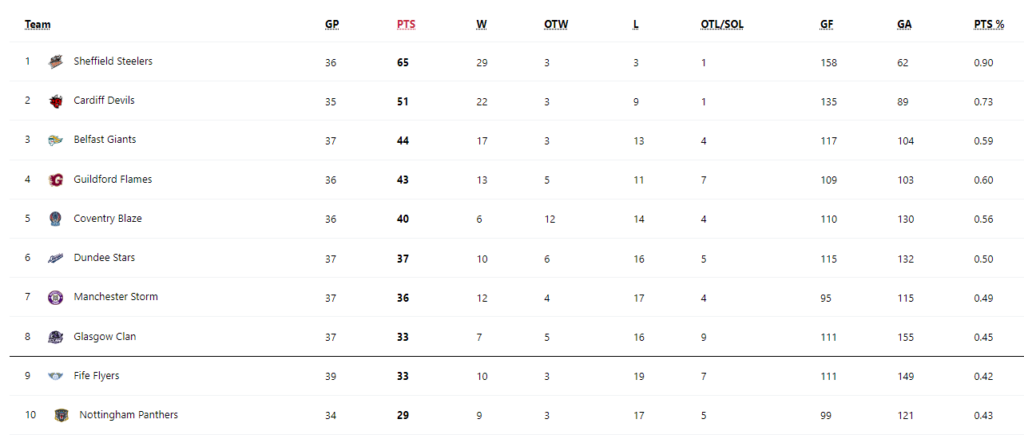This screenshot has width=1024, height=435.
Task: Click the Glasgow Clan team logo
Action: coord(56,337)
